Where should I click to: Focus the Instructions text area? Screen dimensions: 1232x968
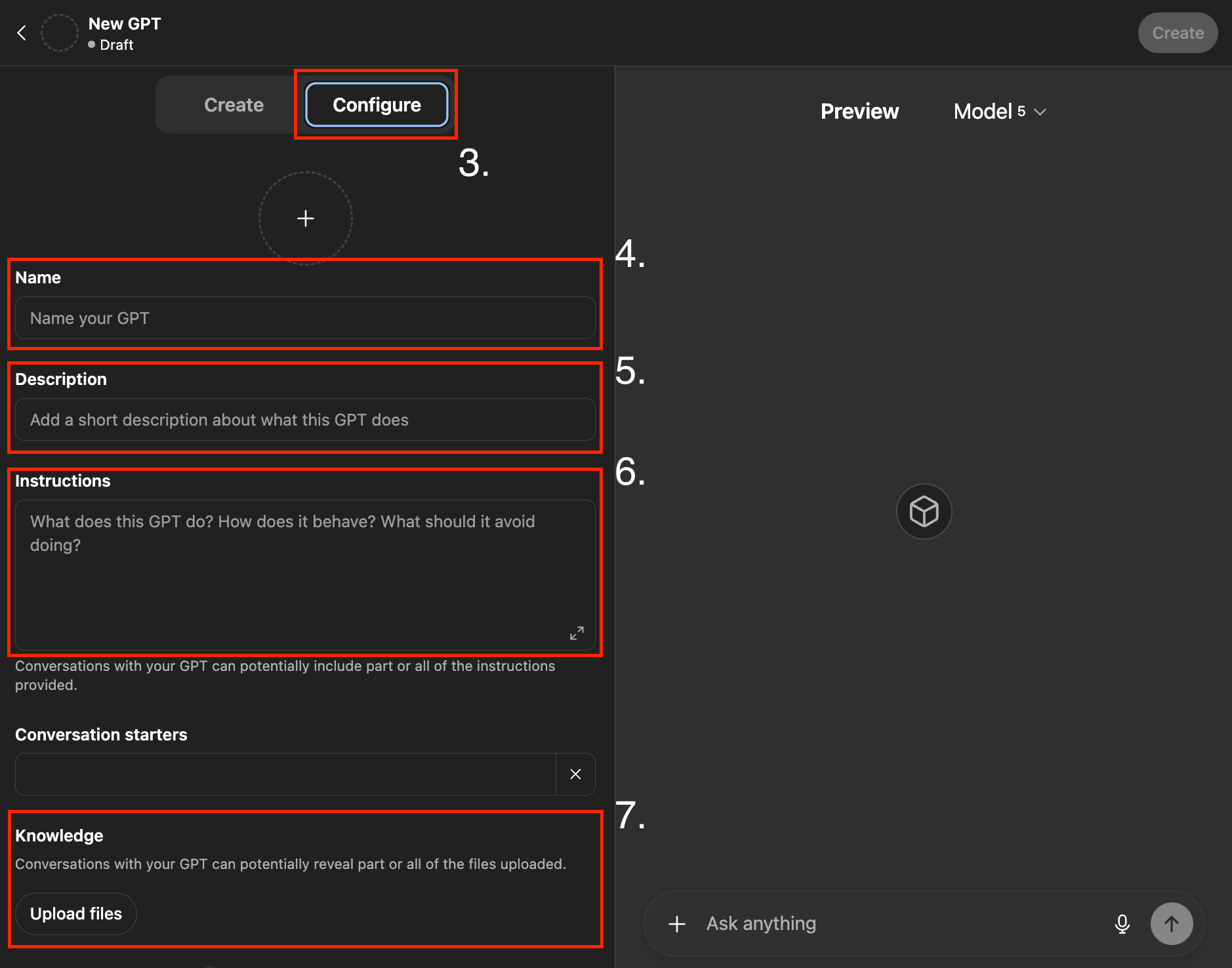pos(305,575)
